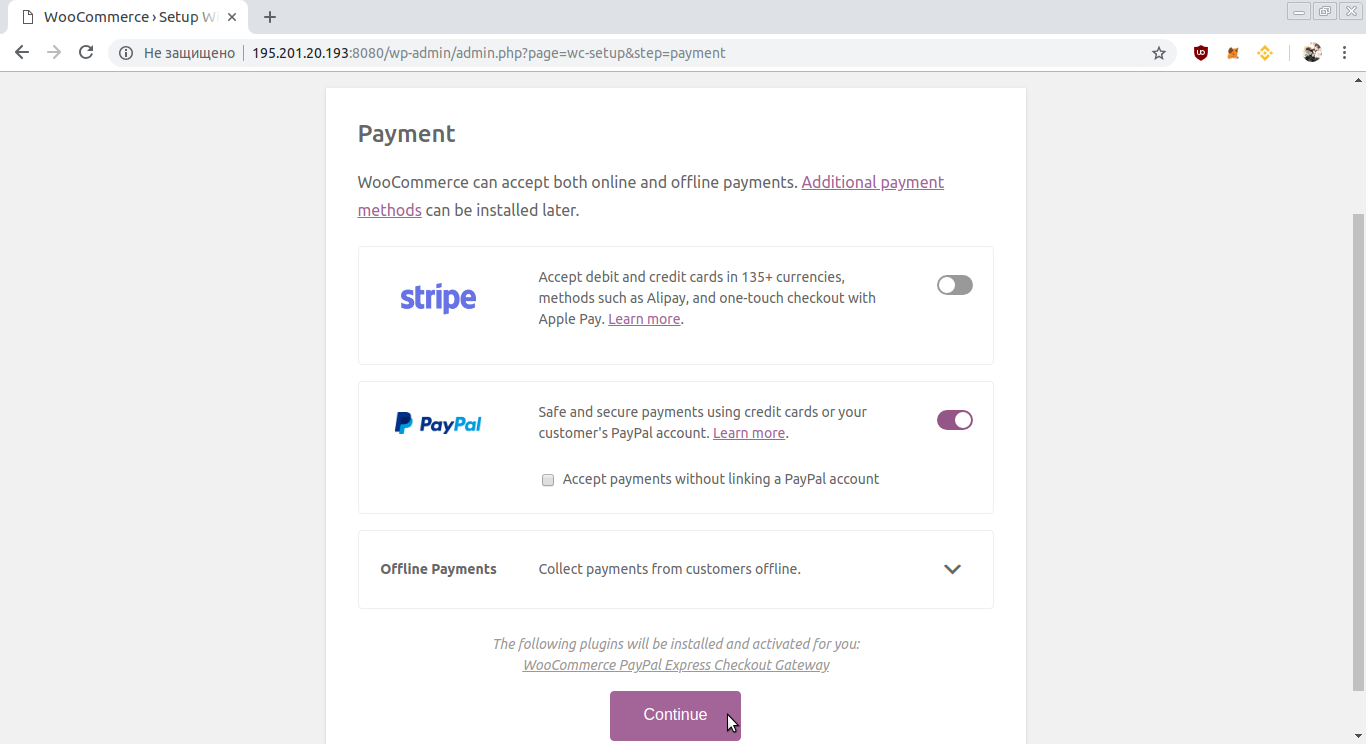Bookmark this page with the star icon

pyautogui.click(x=1159, y=53)
